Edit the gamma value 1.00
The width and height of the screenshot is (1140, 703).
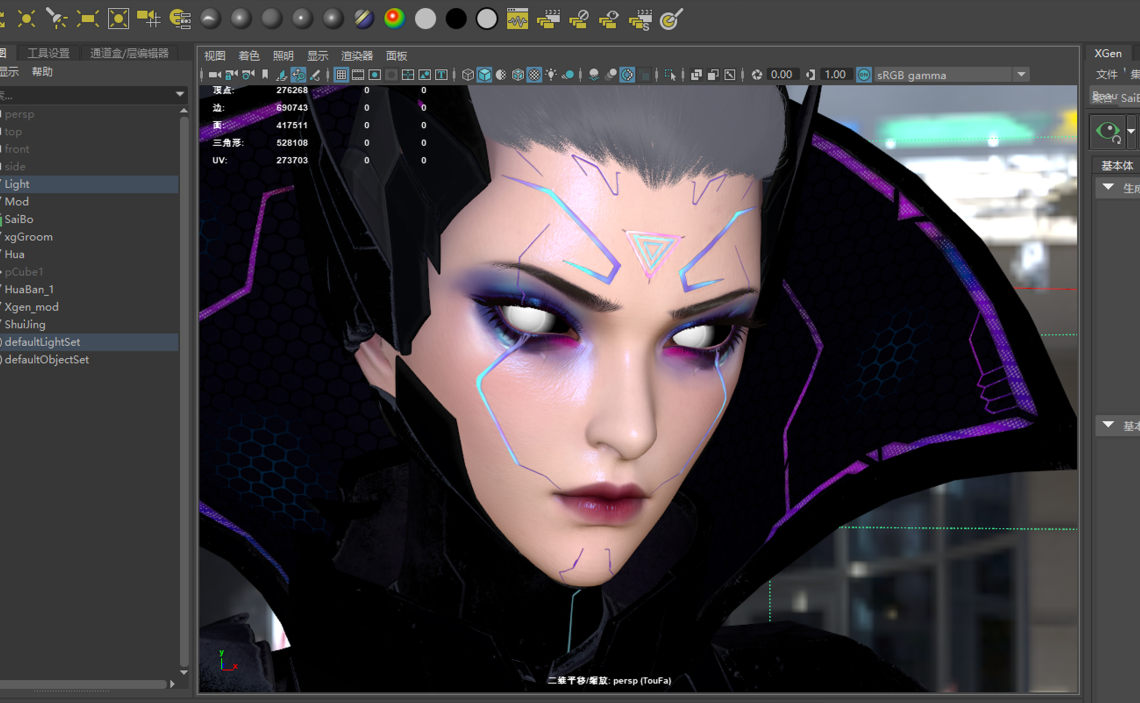click(836, 75)
